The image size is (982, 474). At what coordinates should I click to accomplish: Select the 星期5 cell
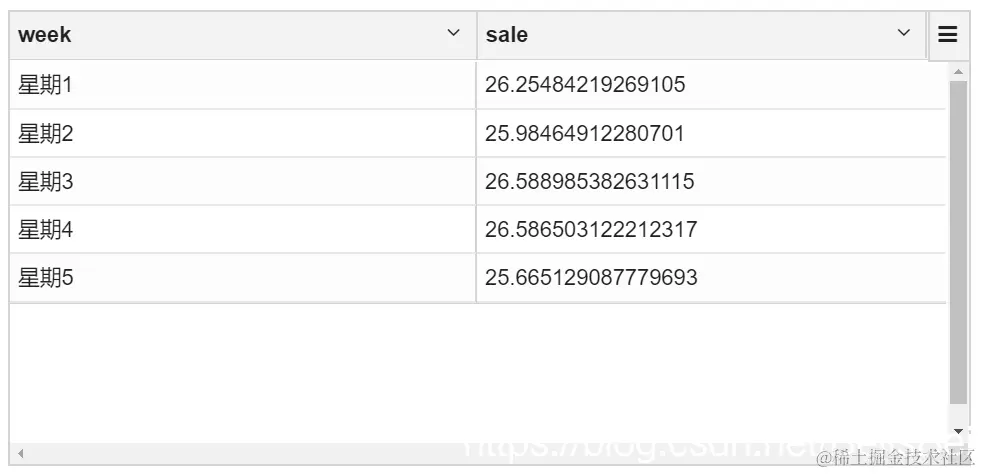[x=243, y=277]
